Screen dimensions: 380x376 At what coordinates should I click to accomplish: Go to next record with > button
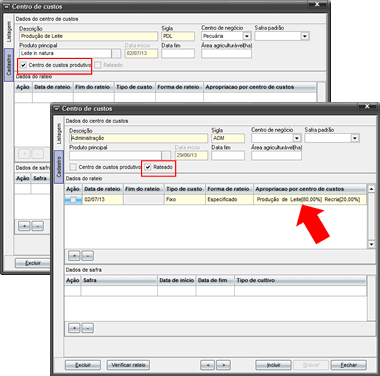coord(223,365)
